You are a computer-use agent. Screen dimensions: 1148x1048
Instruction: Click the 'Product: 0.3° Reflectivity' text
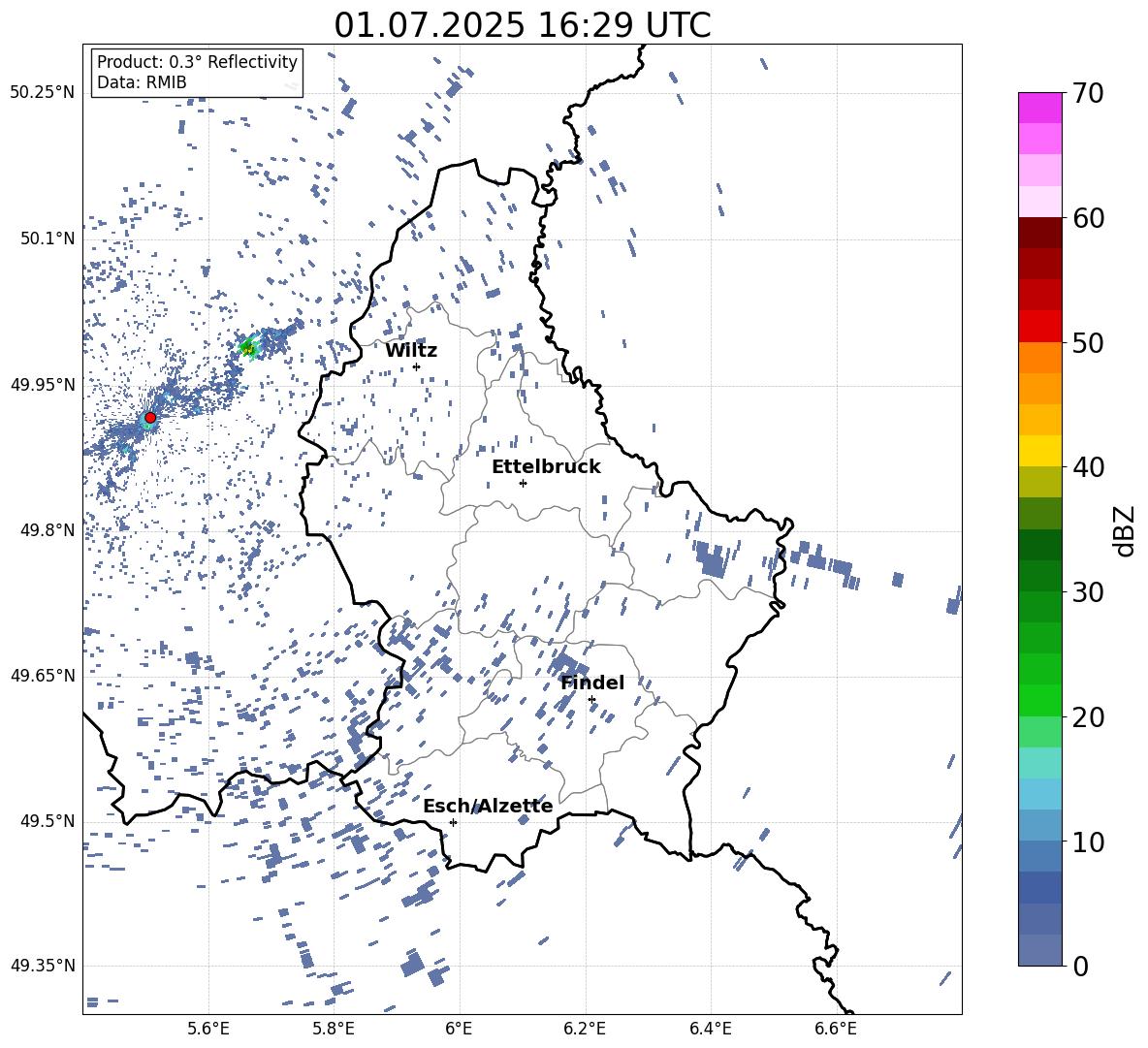pos(197,61)
